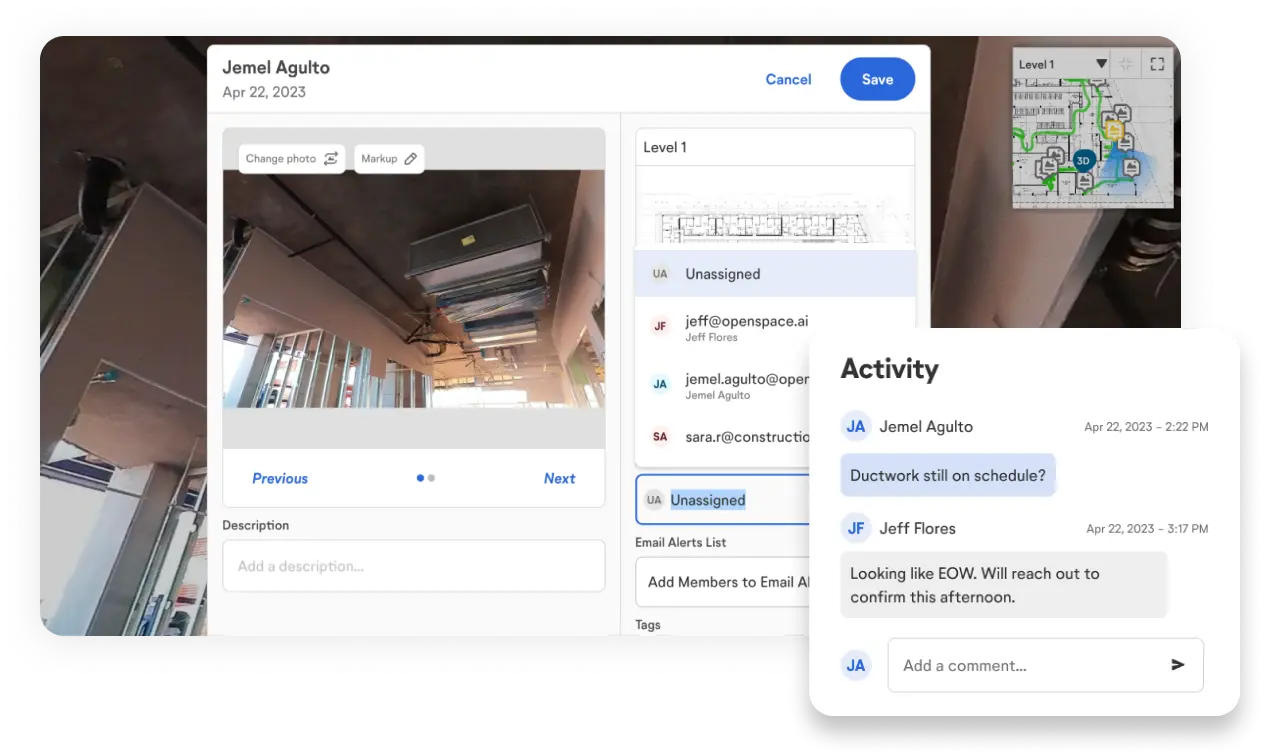Click the Cancel link
The width and height of the screenshot is (1264, 756).
point(788,80)
